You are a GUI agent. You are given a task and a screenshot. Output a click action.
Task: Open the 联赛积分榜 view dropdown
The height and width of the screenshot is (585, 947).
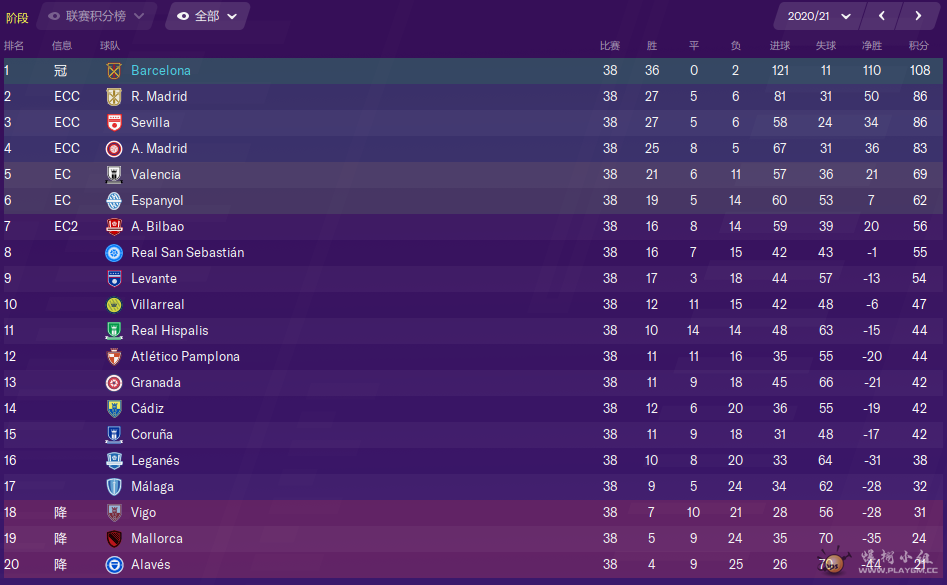click(97, 16)
